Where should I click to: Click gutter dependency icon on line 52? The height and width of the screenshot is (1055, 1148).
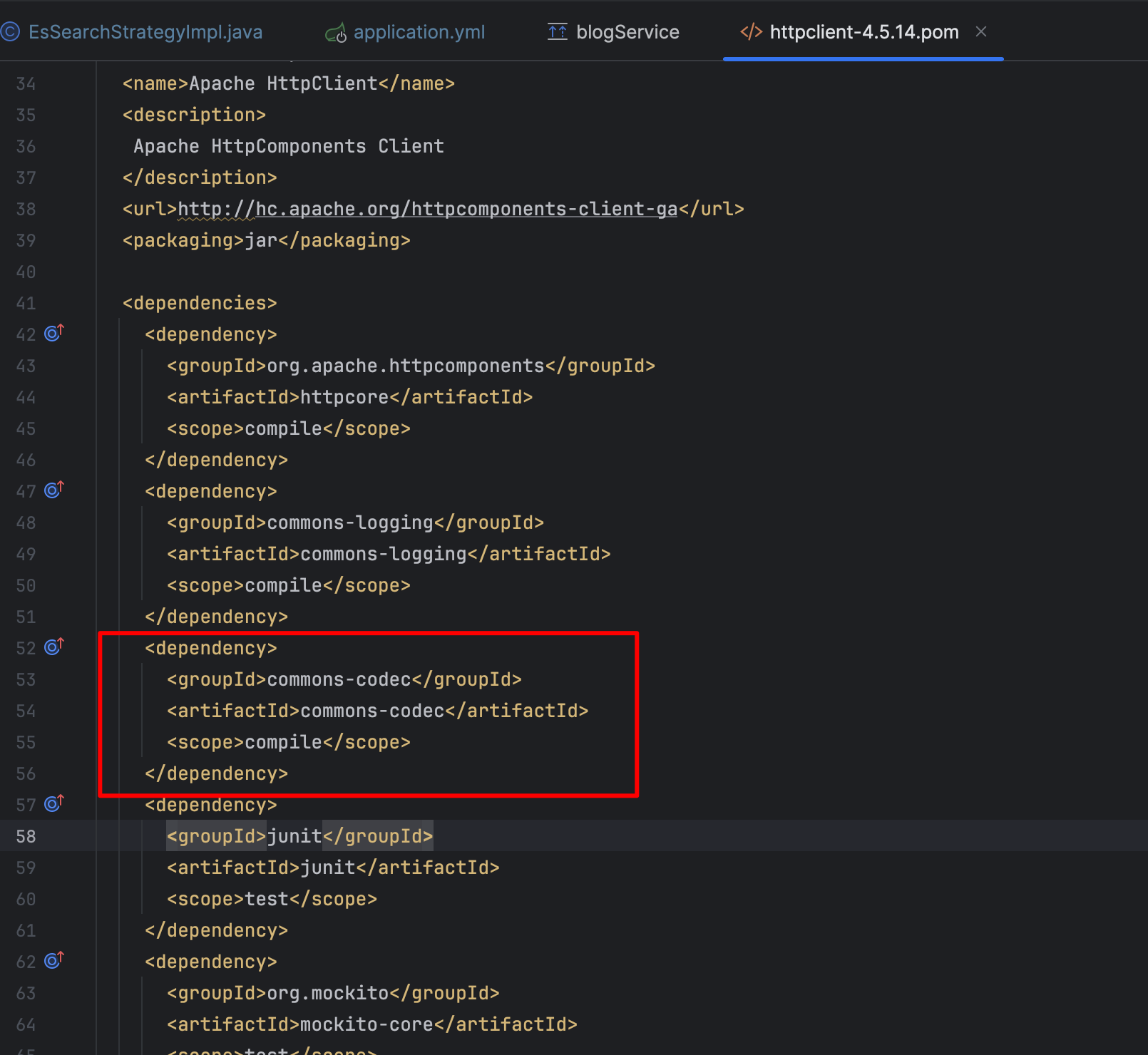[x=54, y=647]
